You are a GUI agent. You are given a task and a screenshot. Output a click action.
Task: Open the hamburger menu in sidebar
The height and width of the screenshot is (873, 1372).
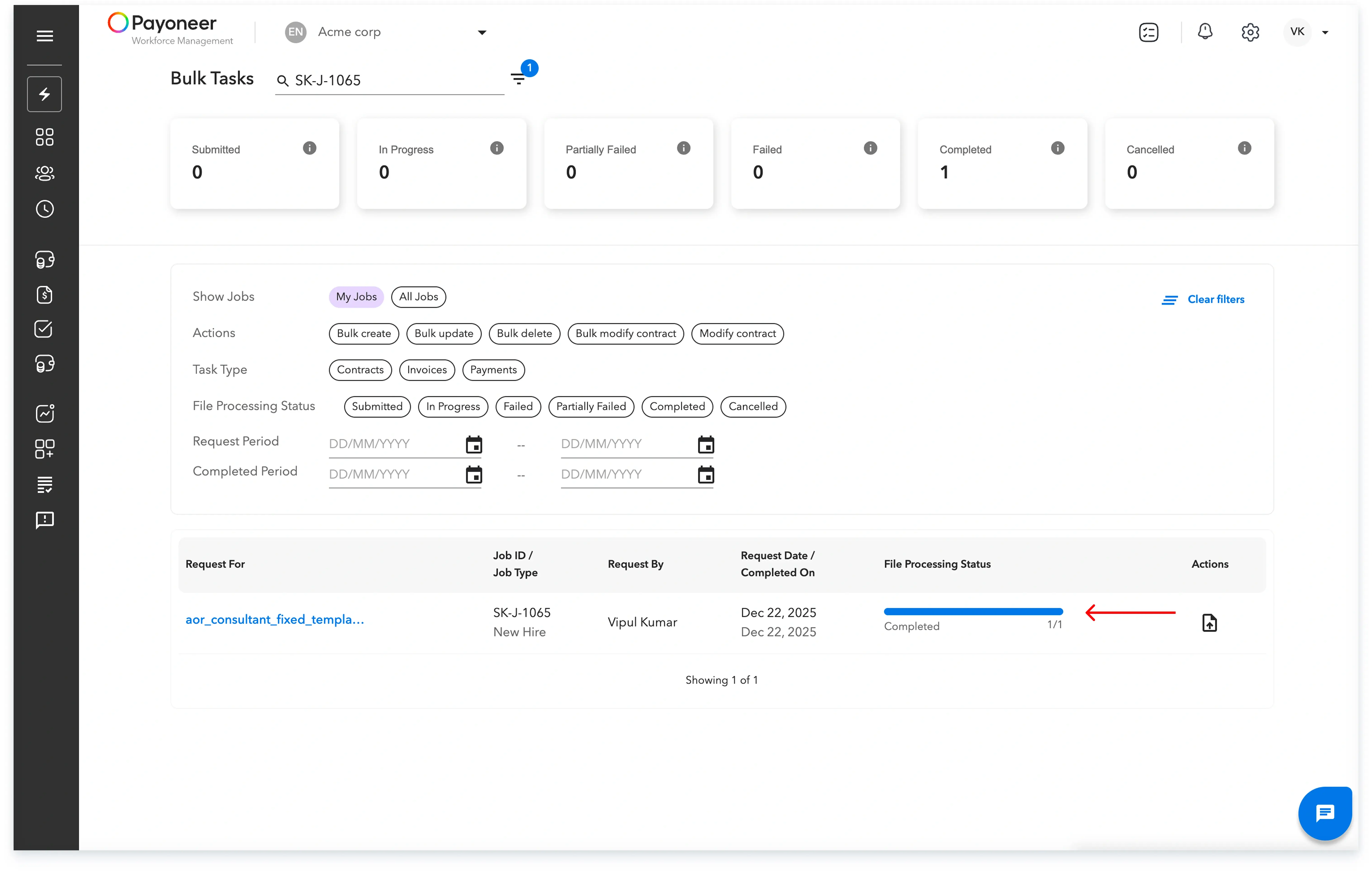[44, 36]
